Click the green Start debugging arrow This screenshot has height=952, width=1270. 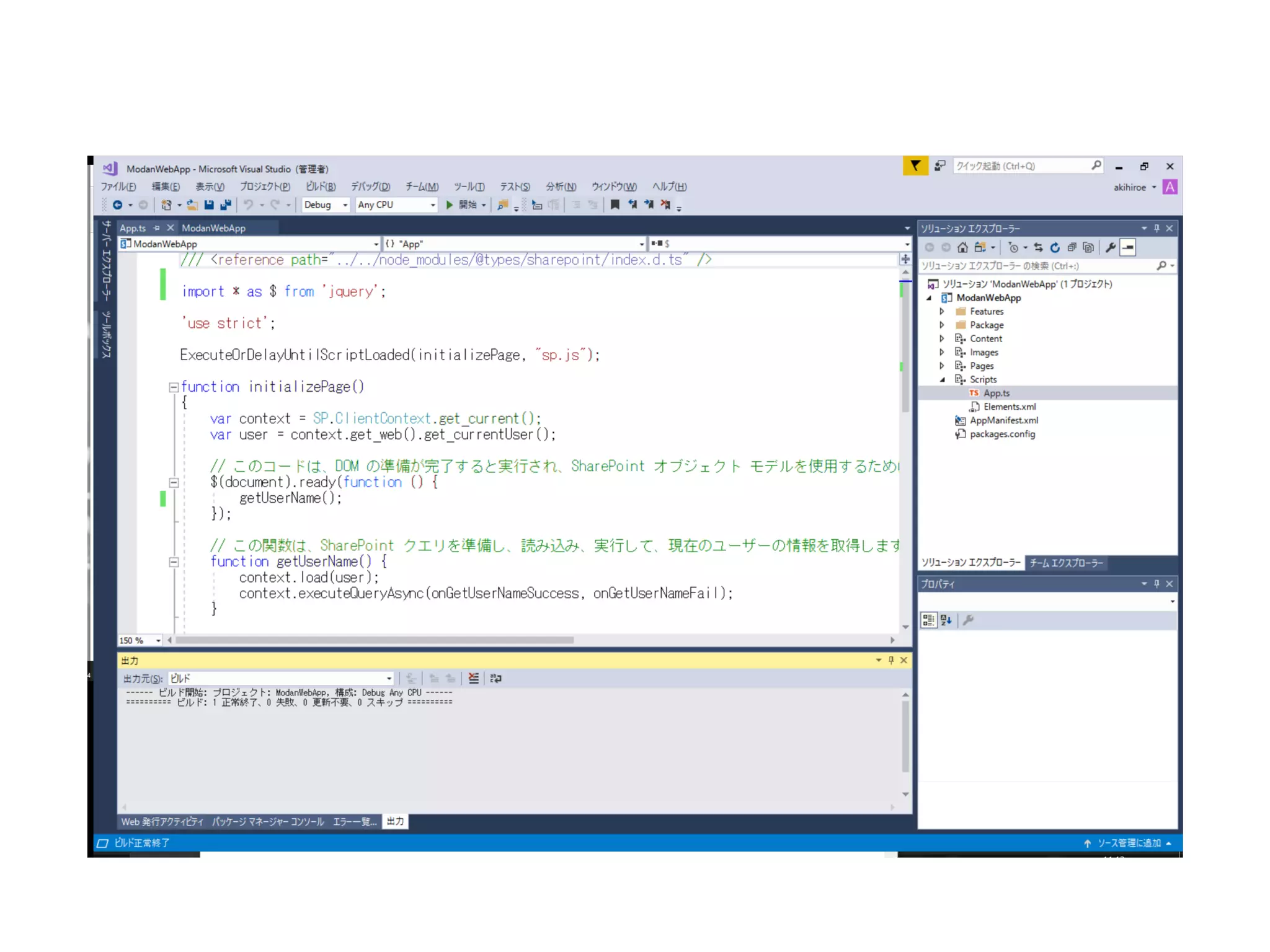pos(450,205)
